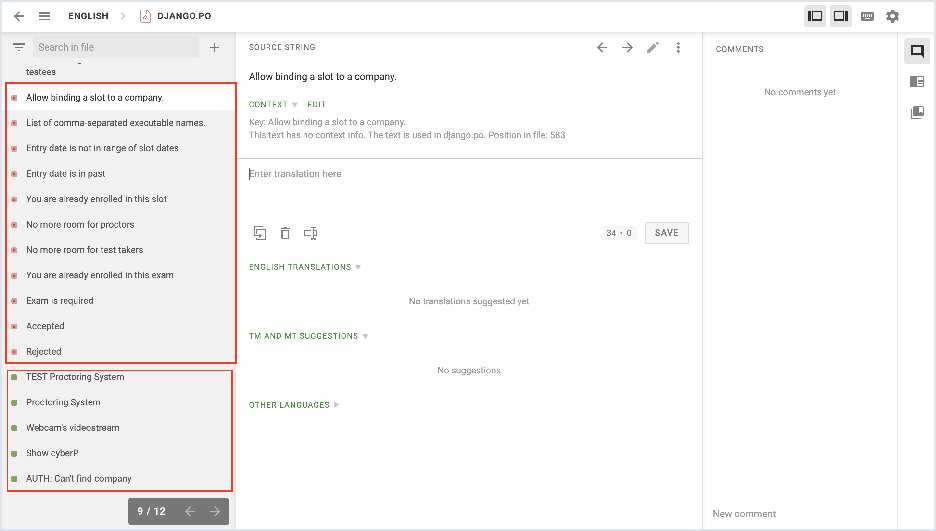Toggle the left sidebar panel

pyautogui.click(x=815, y=16)
